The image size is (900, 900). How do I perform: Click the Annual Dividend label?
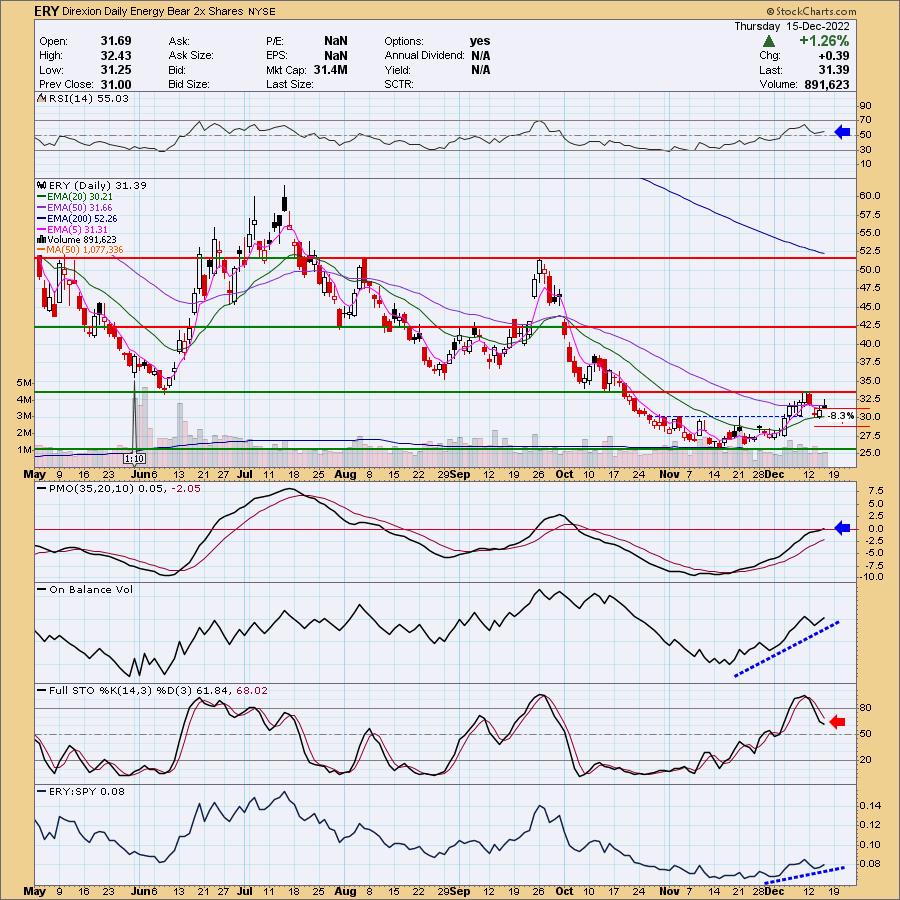click(424, 55)
